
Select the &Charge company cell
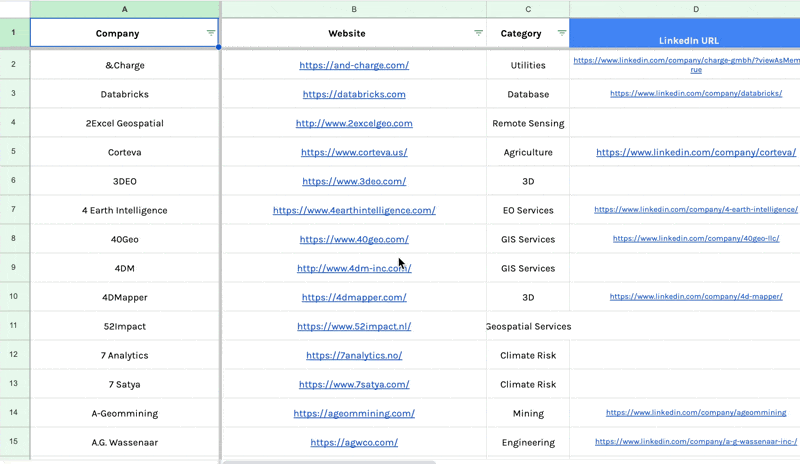coord(124,65)
